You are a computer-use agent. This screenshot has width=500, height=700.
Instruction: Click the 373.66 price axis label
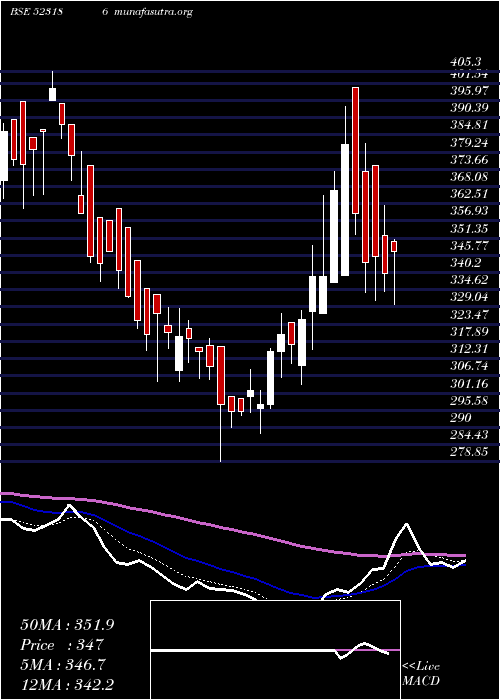[469, 159]
